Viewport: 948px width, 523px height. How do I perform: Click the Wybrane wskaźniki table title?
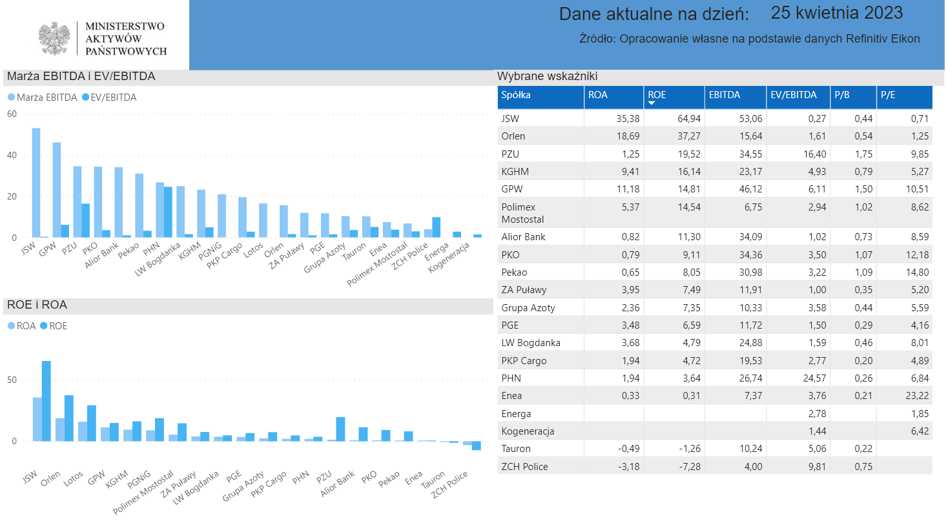click(x=547, y=76)
